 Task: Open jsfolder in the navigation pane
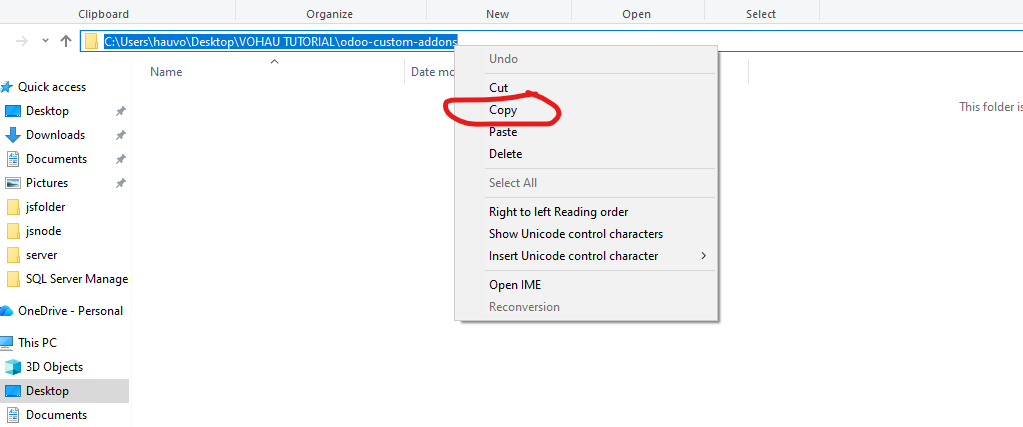click(45, 207)
